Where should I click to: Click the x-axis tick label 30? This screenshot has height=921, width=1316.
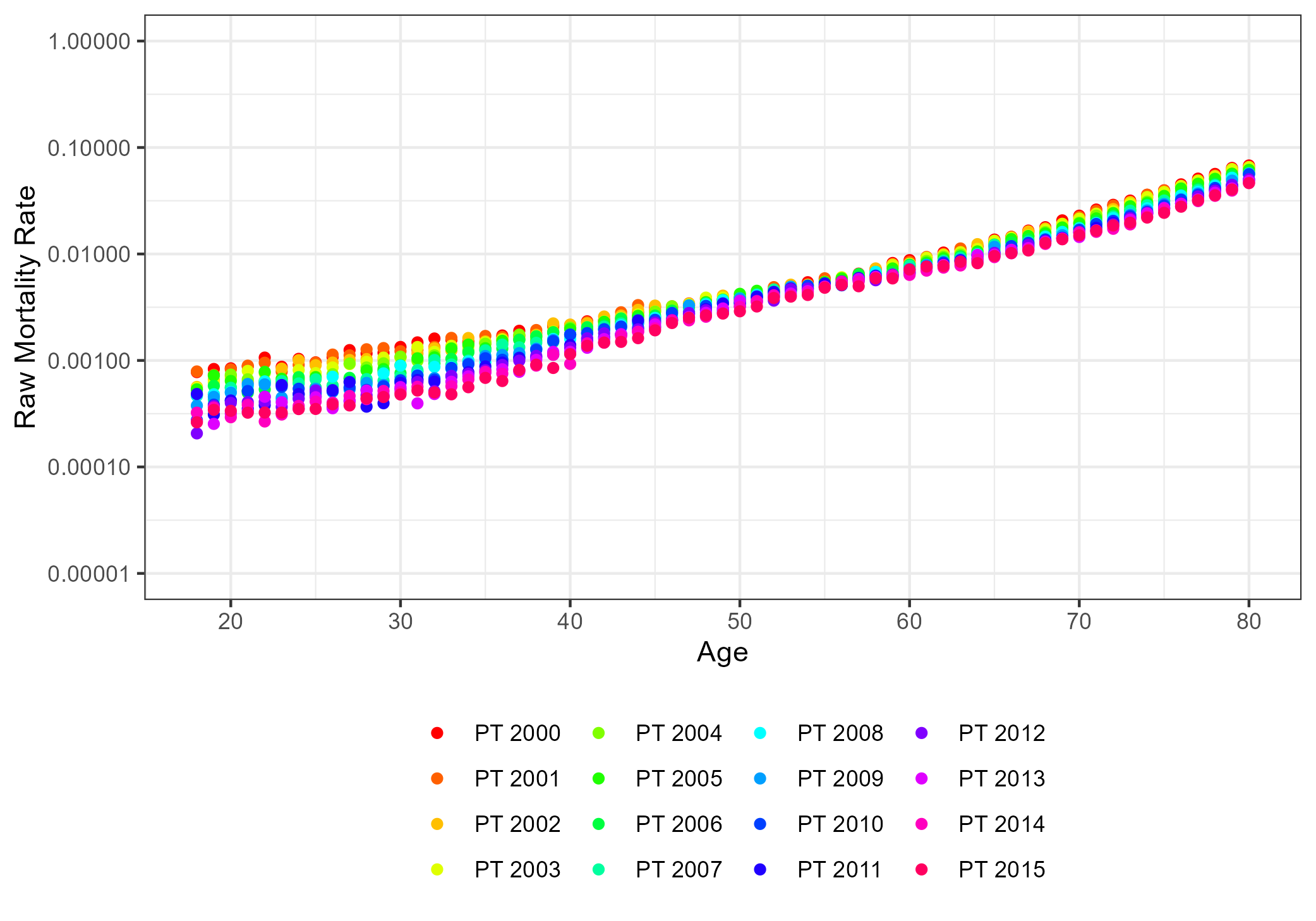pos(400,622)
